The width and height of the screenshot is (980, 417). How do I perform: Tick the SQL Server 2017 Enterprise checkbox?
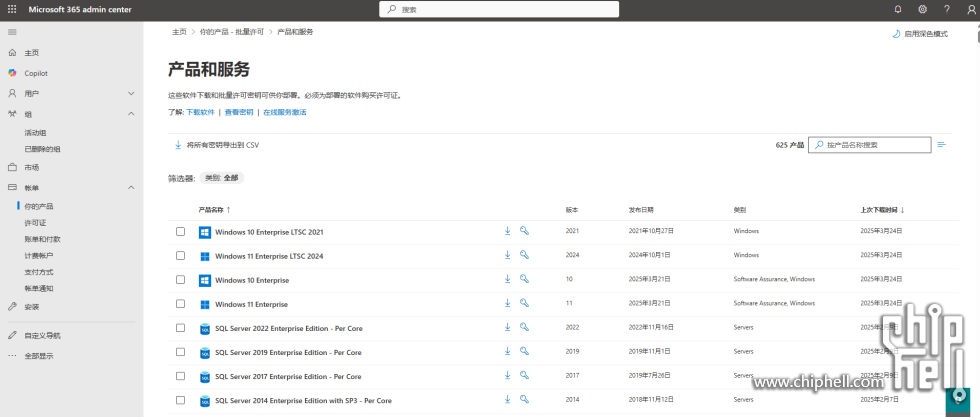181,376
